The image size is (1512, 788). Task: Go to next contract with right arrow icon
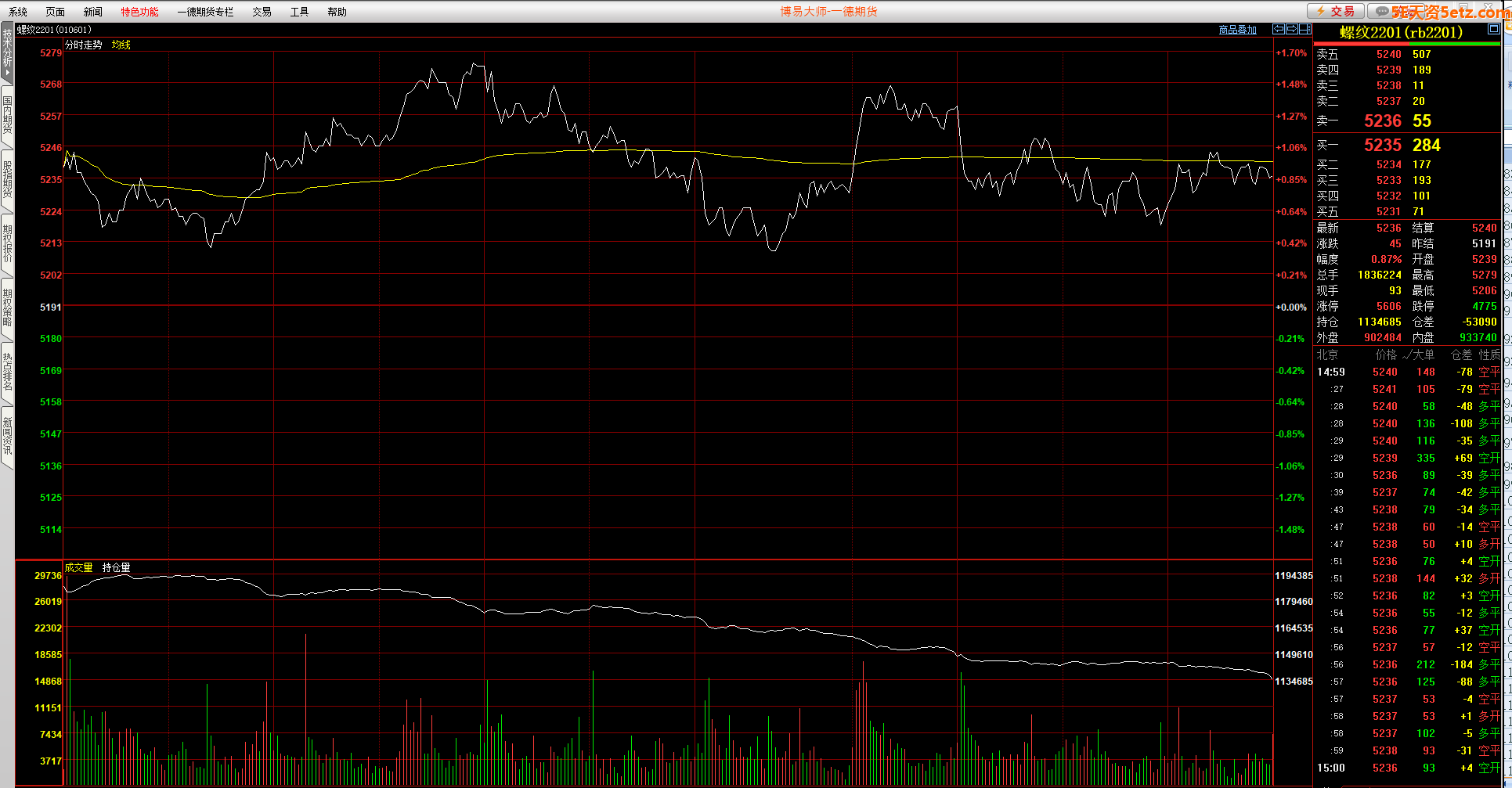pyautogui.click(x=1291, y=29)
